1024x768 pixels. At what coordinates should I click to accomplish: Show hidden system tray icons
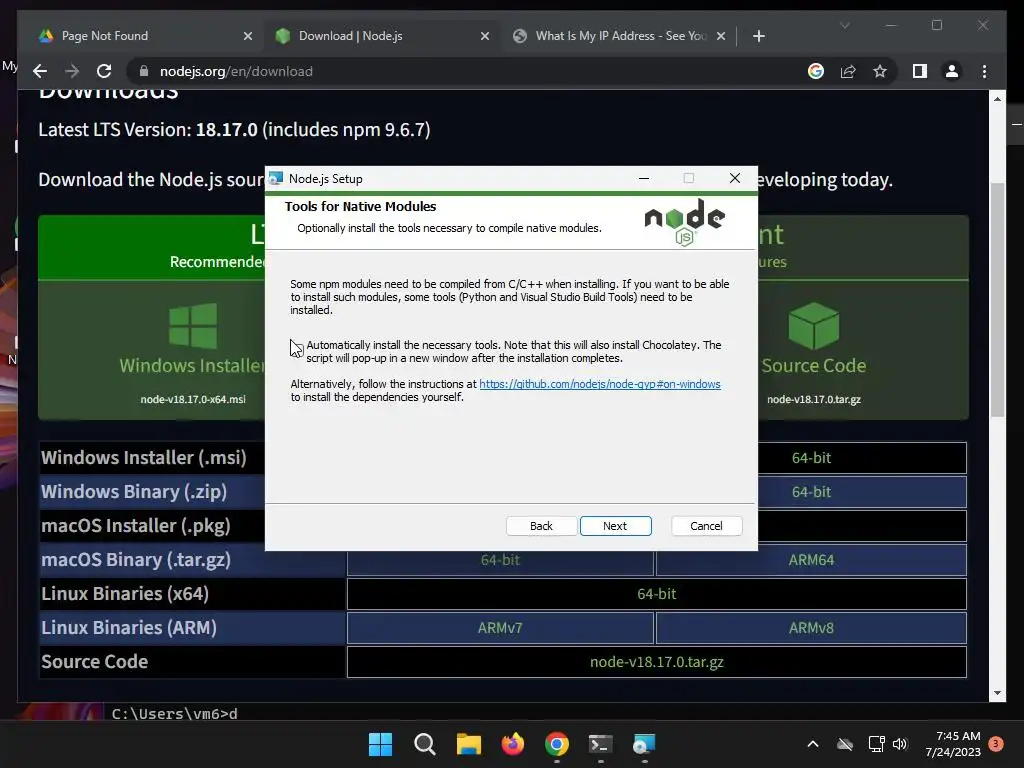pyautogui.click(x=812, y=744)
